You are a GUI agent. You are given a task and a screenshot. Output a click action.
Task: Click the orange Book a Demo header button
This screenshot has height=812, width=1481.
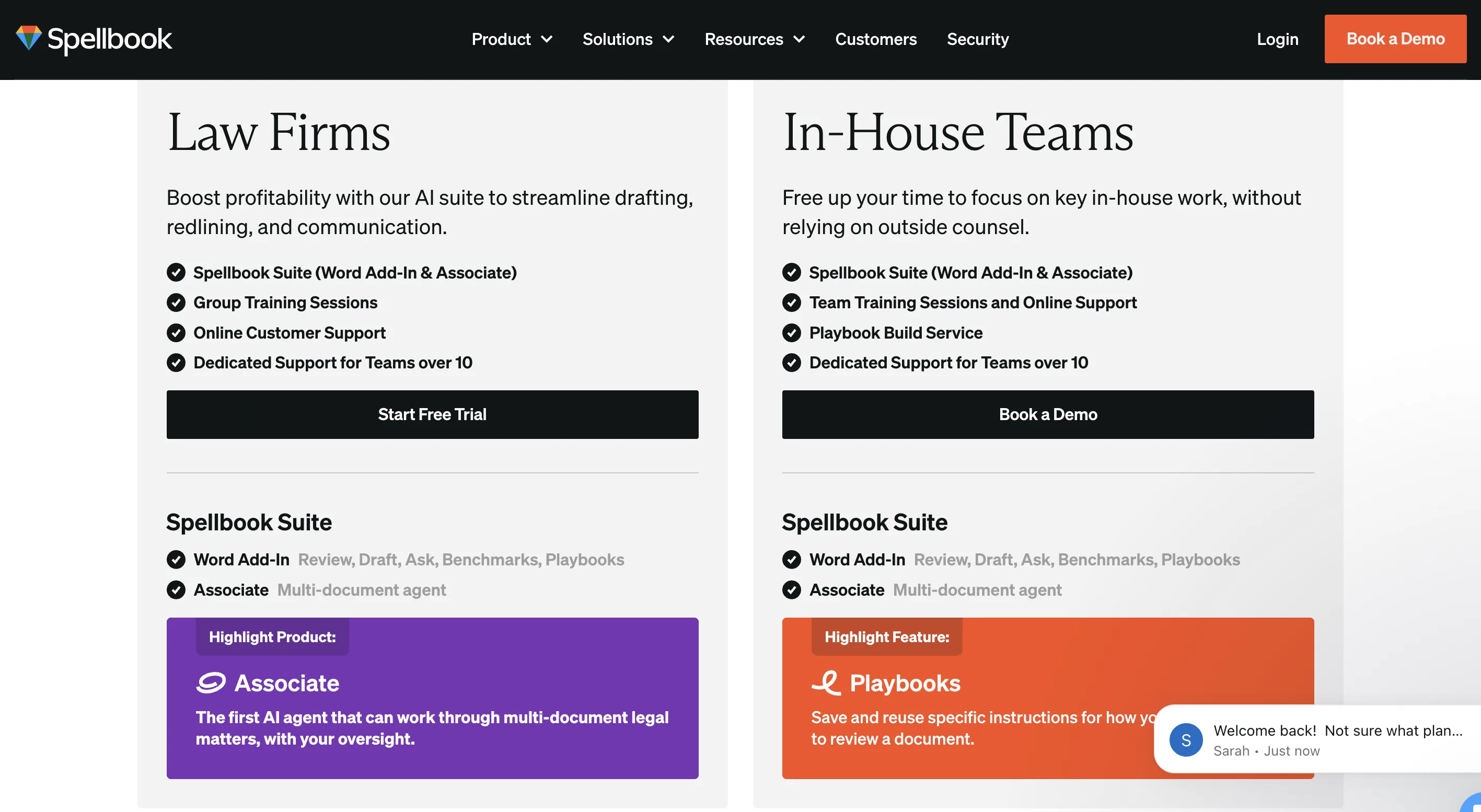click(x=1395, y=39)
